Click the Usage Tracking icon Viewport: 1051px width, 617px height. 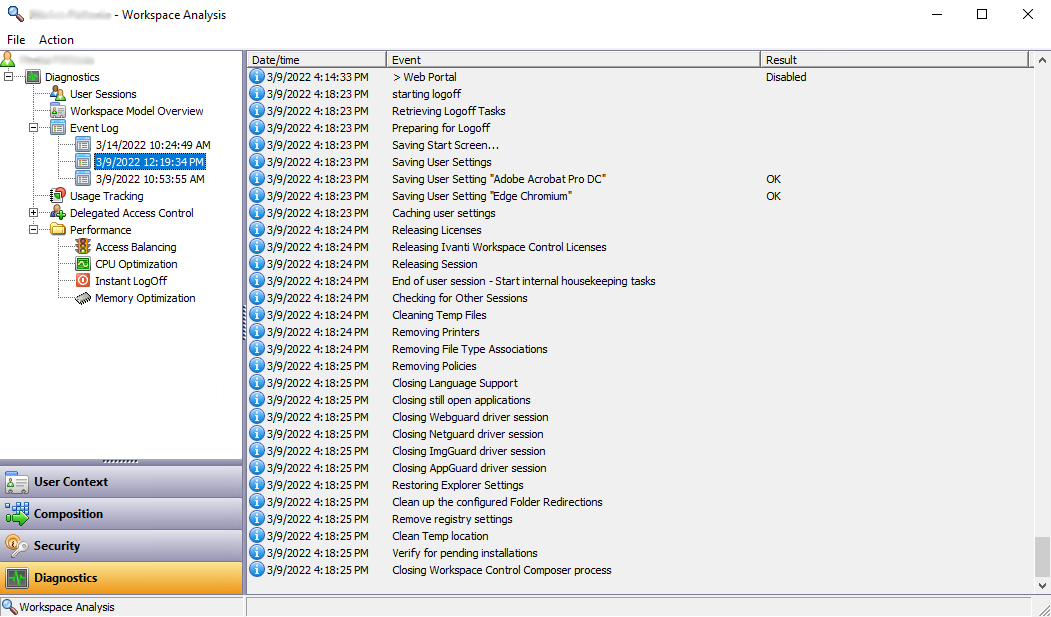click(58, 196)
